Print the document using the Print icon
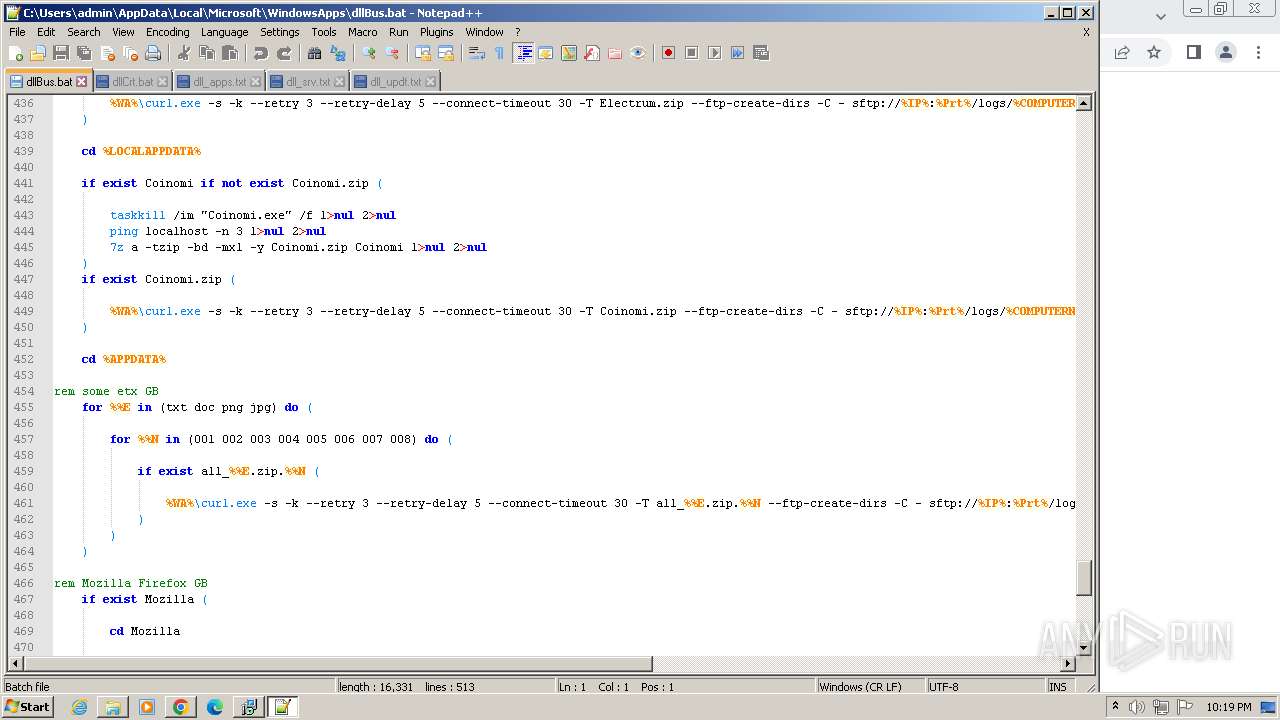 tap(153, 53)
